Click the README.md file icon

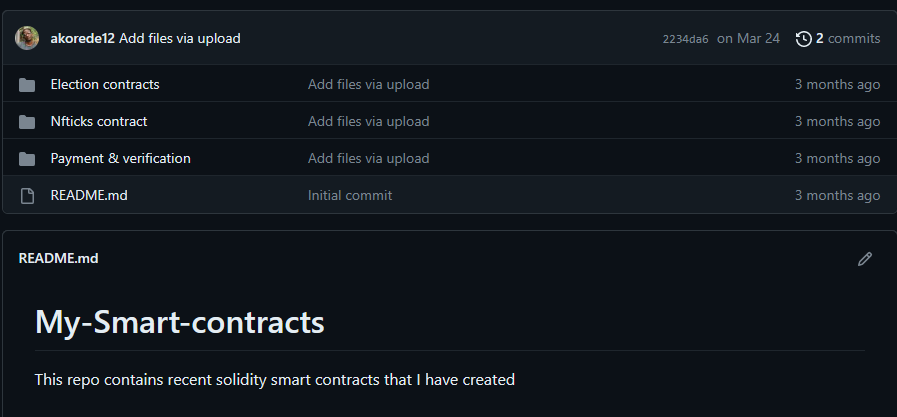coord(27,196)
